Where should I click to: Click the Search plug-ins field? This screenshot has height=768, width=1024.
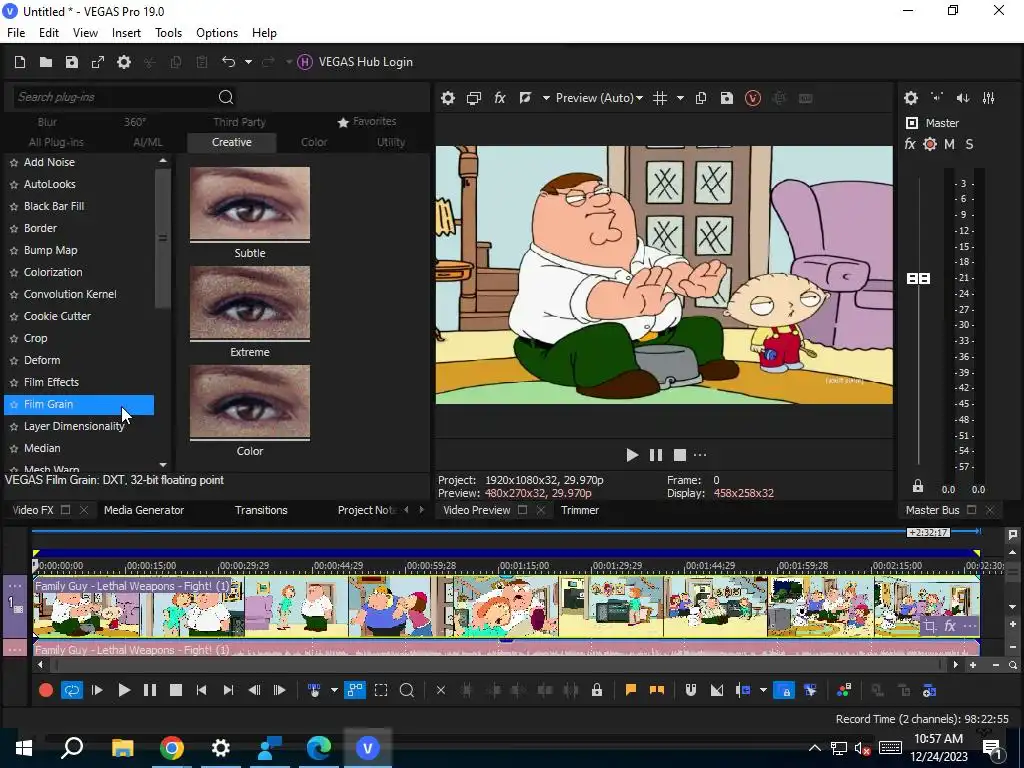pos(114,97)
